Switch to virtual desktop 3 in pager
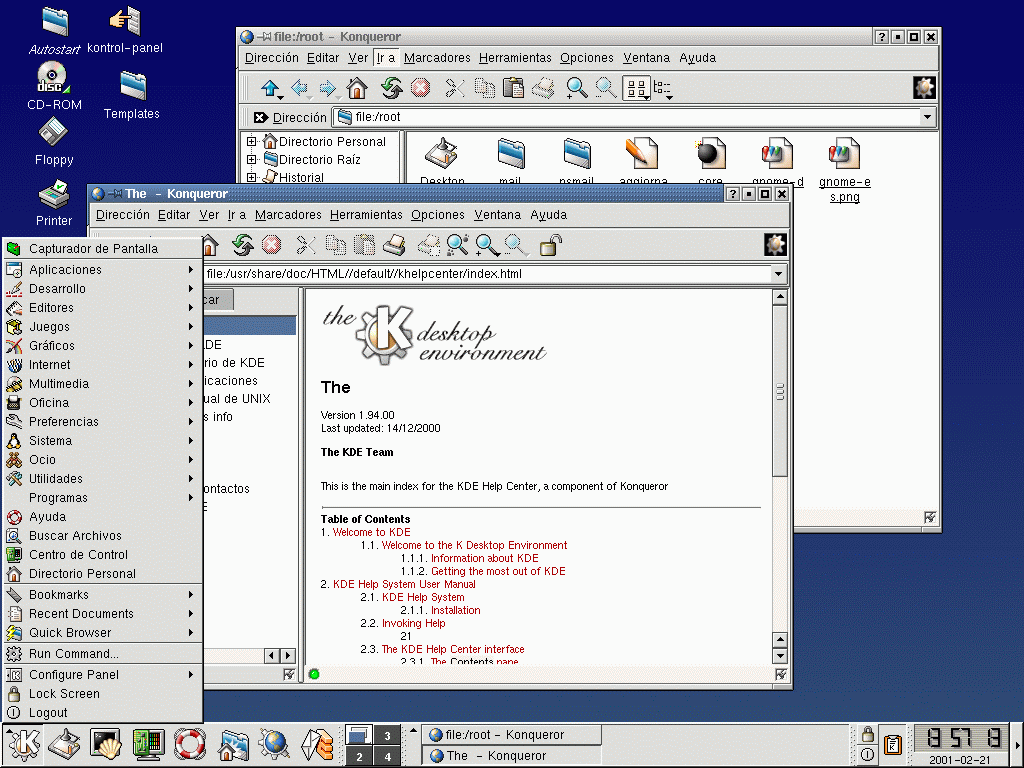The image size is (1024, 768). (388, 736)
